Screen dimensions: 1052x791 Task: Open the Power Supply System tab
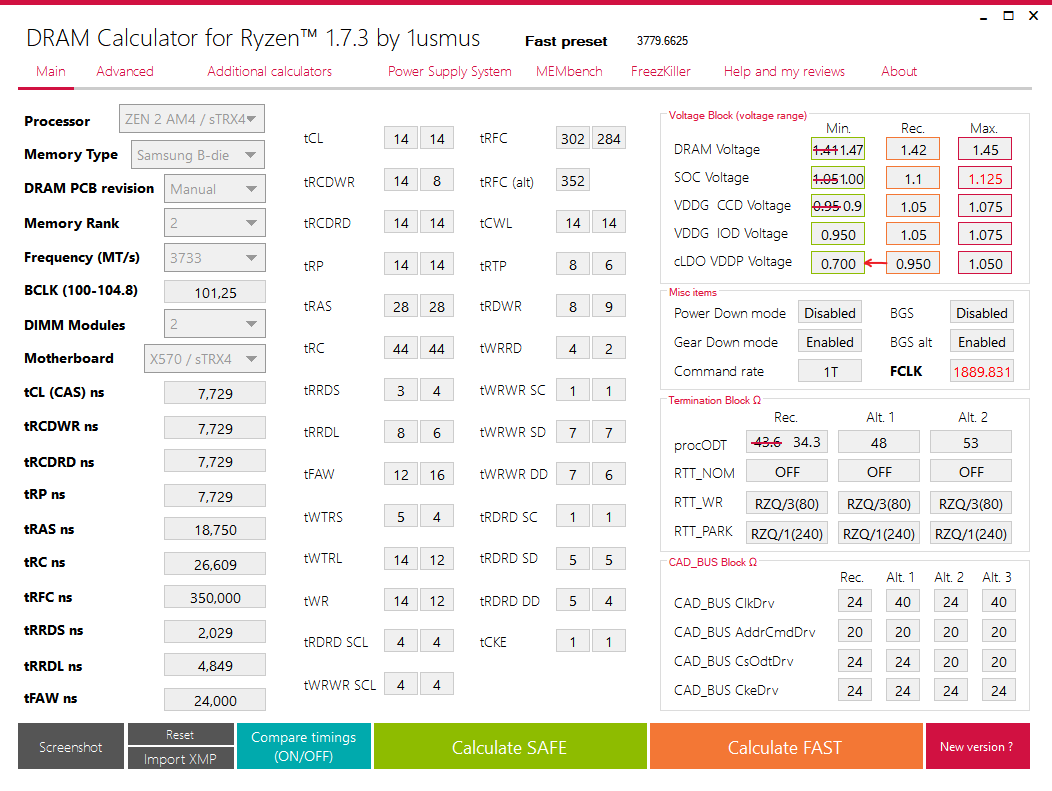pos(450,71)
